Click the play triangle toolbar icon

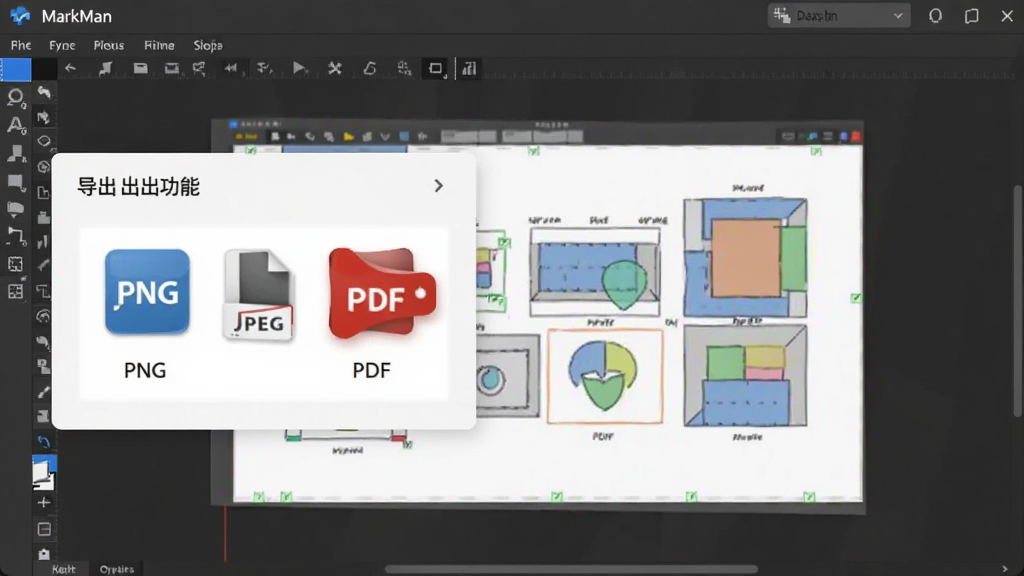[299, 68]
